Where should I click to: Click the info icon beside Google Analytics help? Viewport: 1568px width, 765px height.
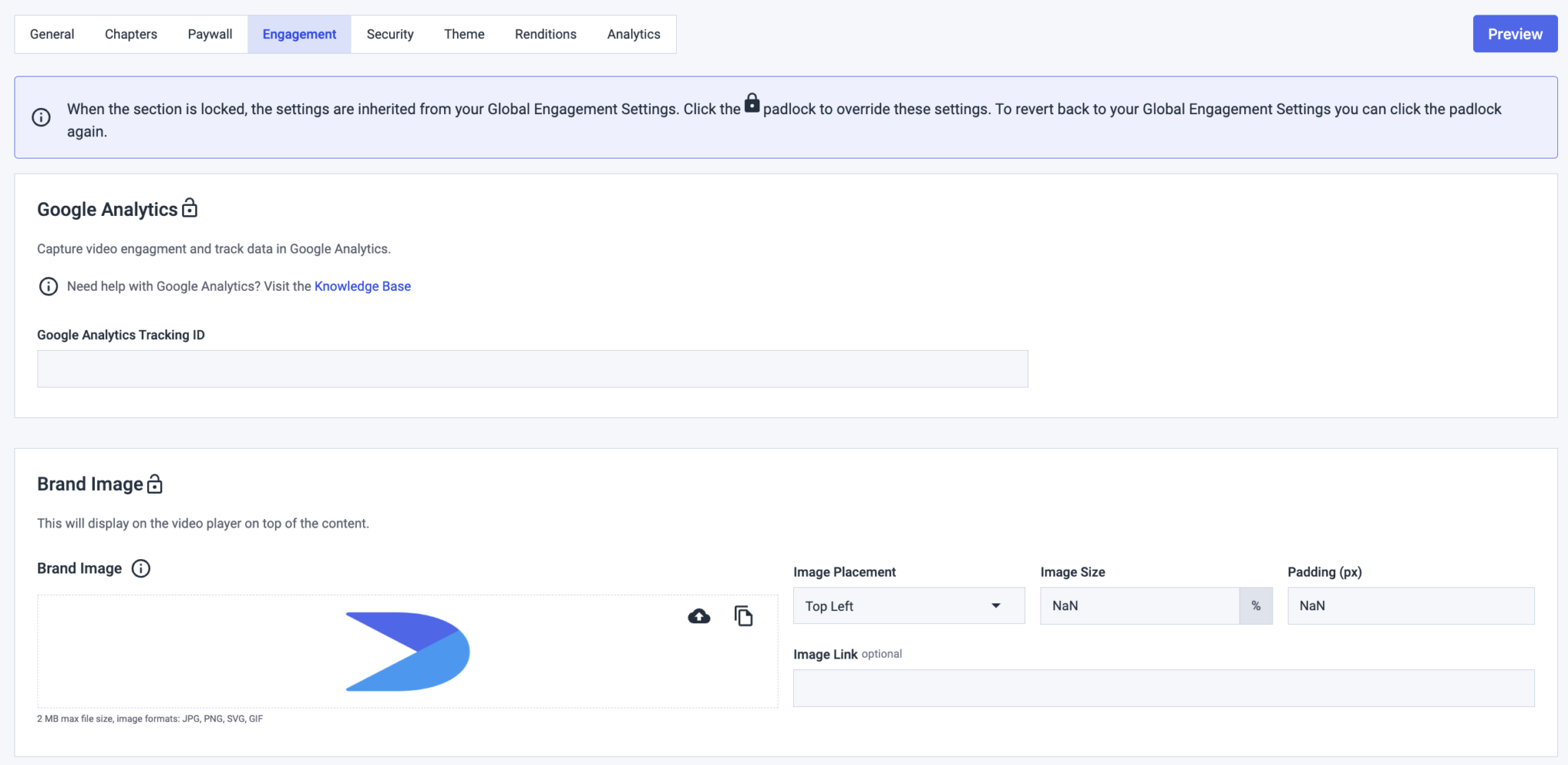[x=48, y=286]
